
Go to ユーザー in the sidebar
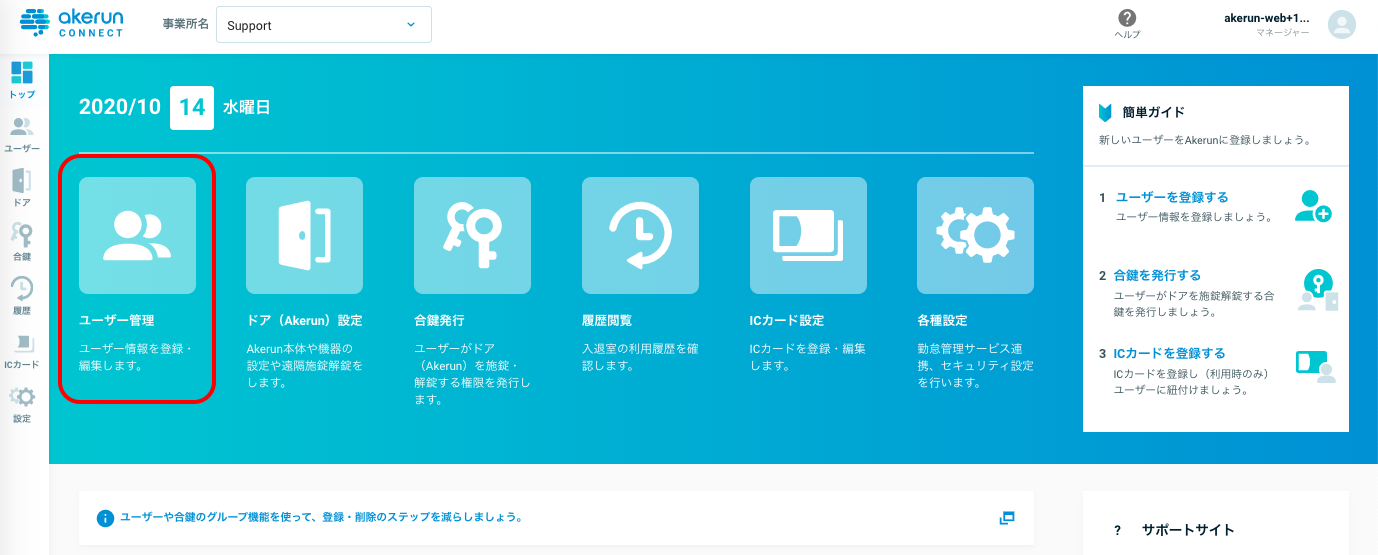tap(22, 134)
